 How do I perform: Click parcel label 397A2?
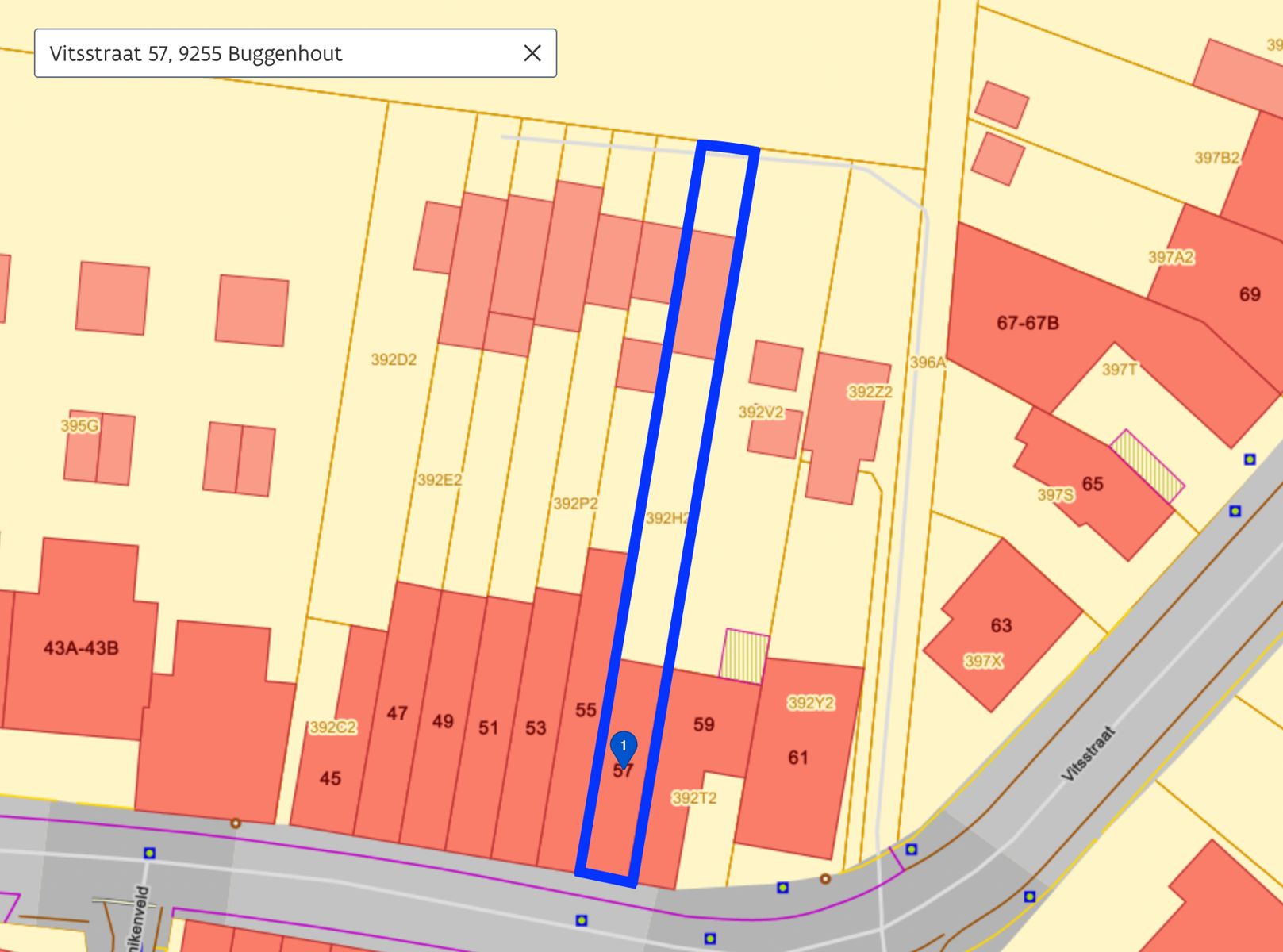click(x=1171, y=257)
